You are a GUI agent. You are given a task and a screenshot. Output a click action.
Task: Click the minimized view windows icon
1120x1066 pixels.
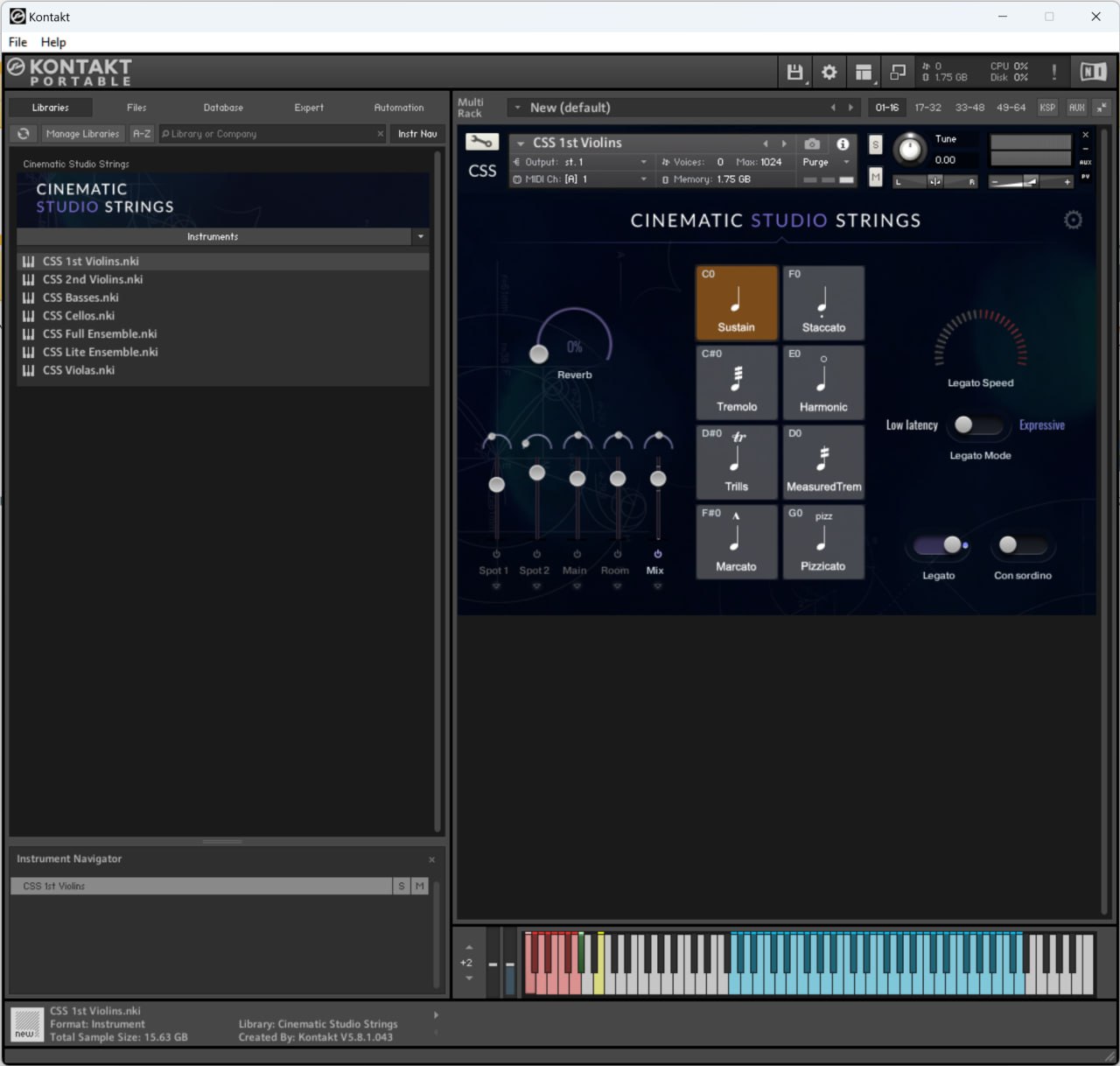tap(898, 73)
